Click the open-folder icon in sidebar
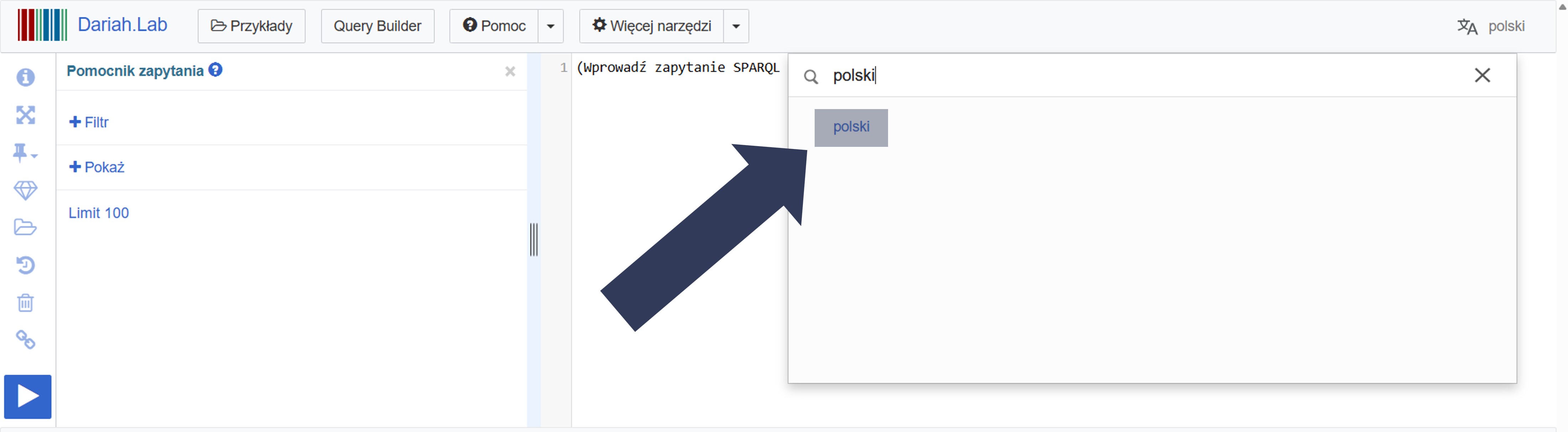This screenshot has height=432, width=1568. pos(26,227)
